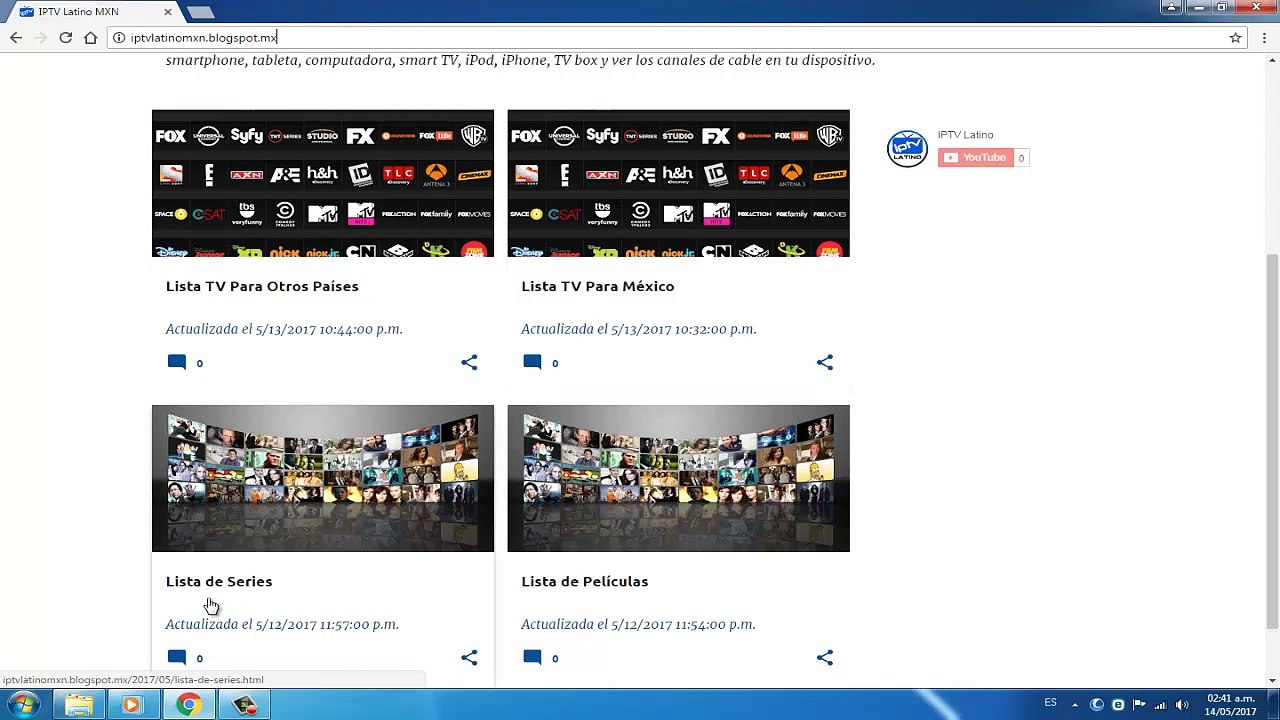Viewport: 1280px width, 720px height.
Task: Click the Chrome taskbar icon
Action: (x=188, y=705)
